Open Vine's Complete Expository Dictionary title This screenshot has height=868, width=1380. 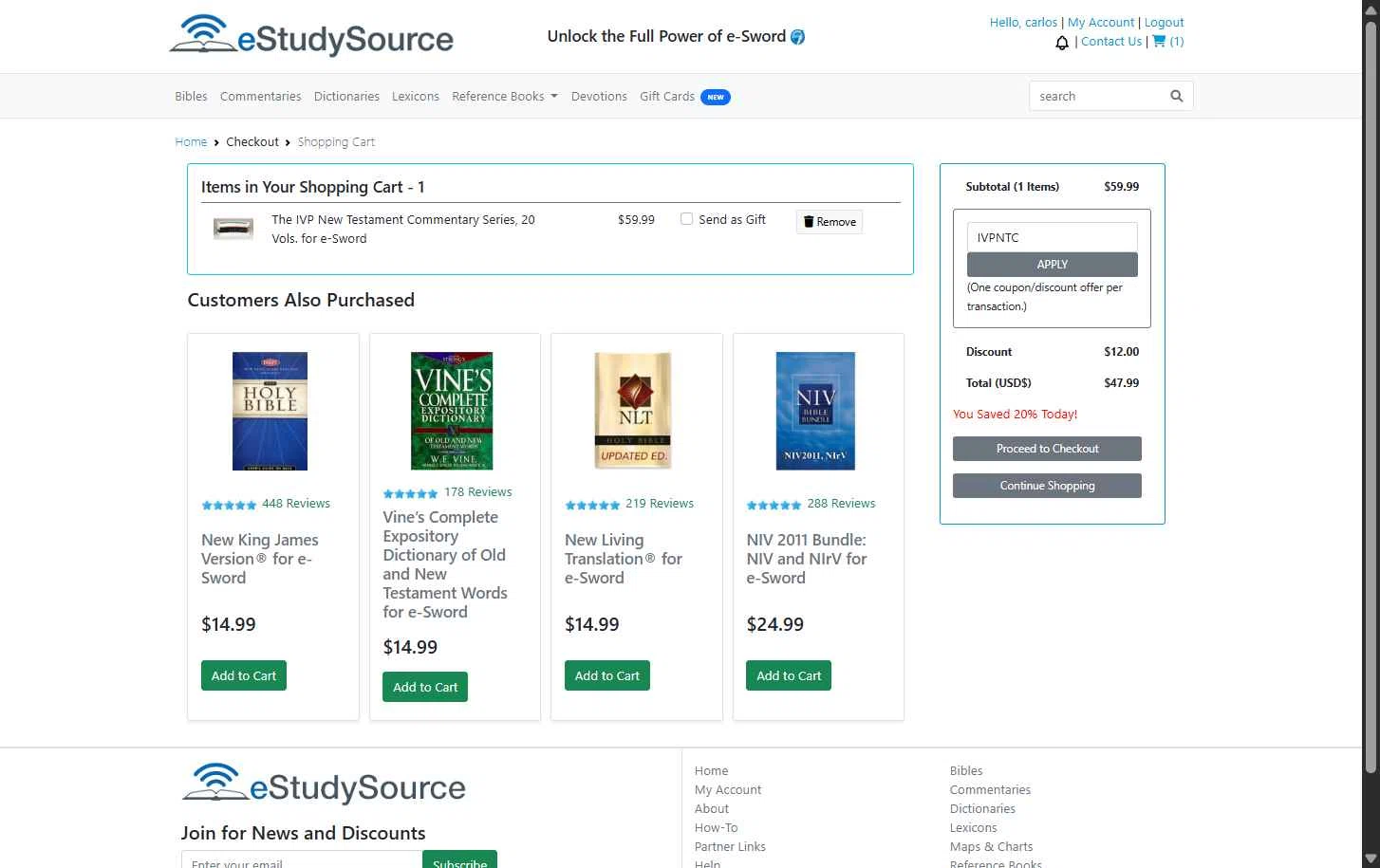click(x=445, y=564)
